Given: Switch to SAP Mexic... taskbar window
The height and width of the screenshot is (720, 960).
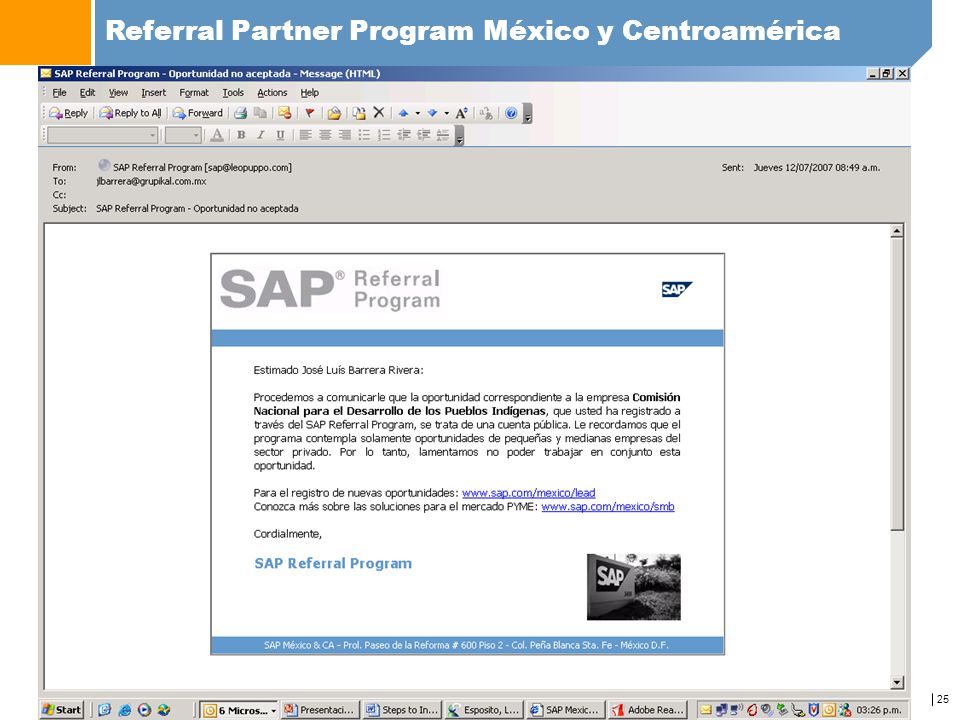Looking at the screenshot, I should coord(565,710).
